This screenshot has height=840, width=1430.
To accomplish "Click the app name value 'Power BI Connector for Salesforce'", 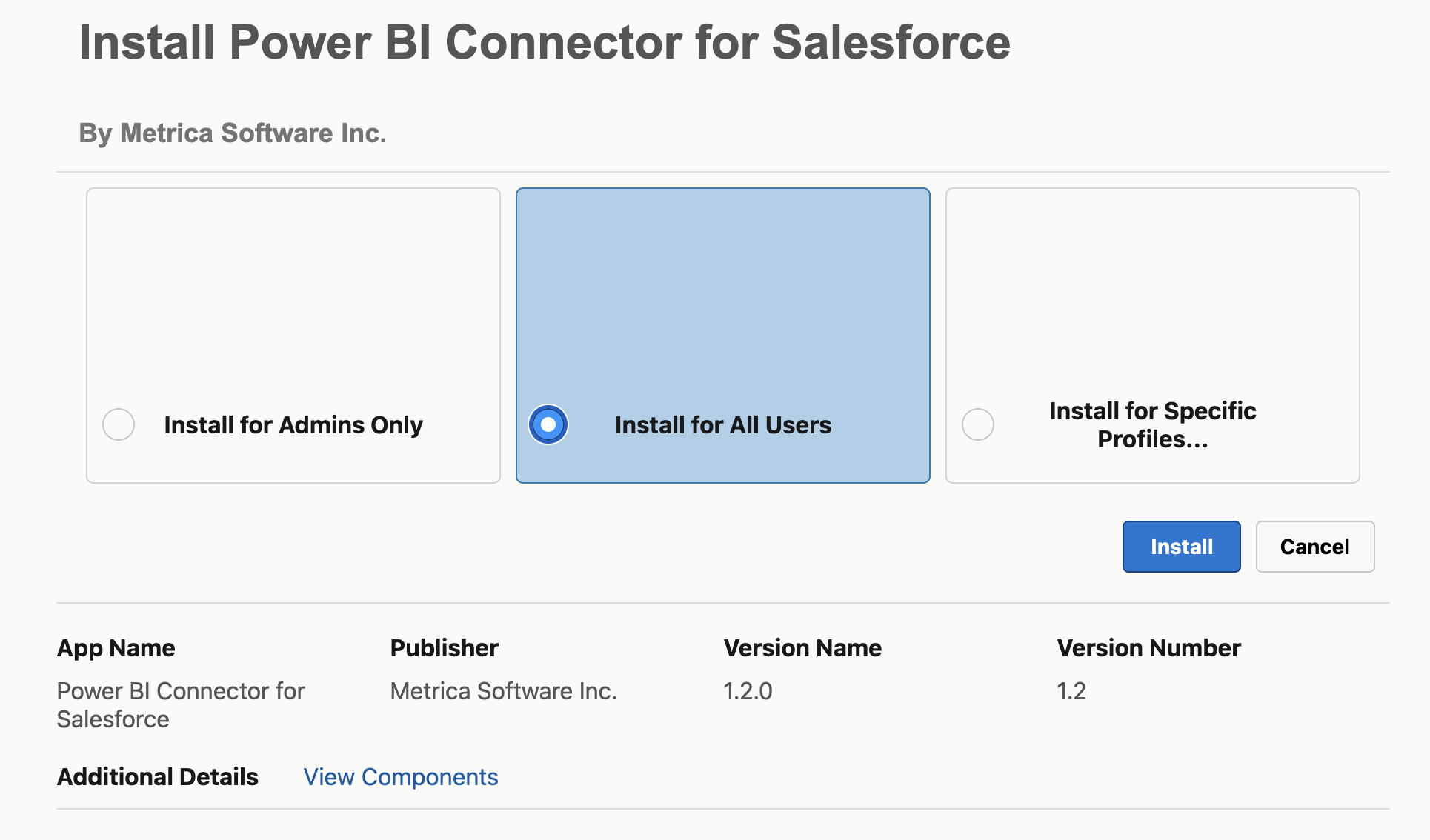I will click(181, 705).
